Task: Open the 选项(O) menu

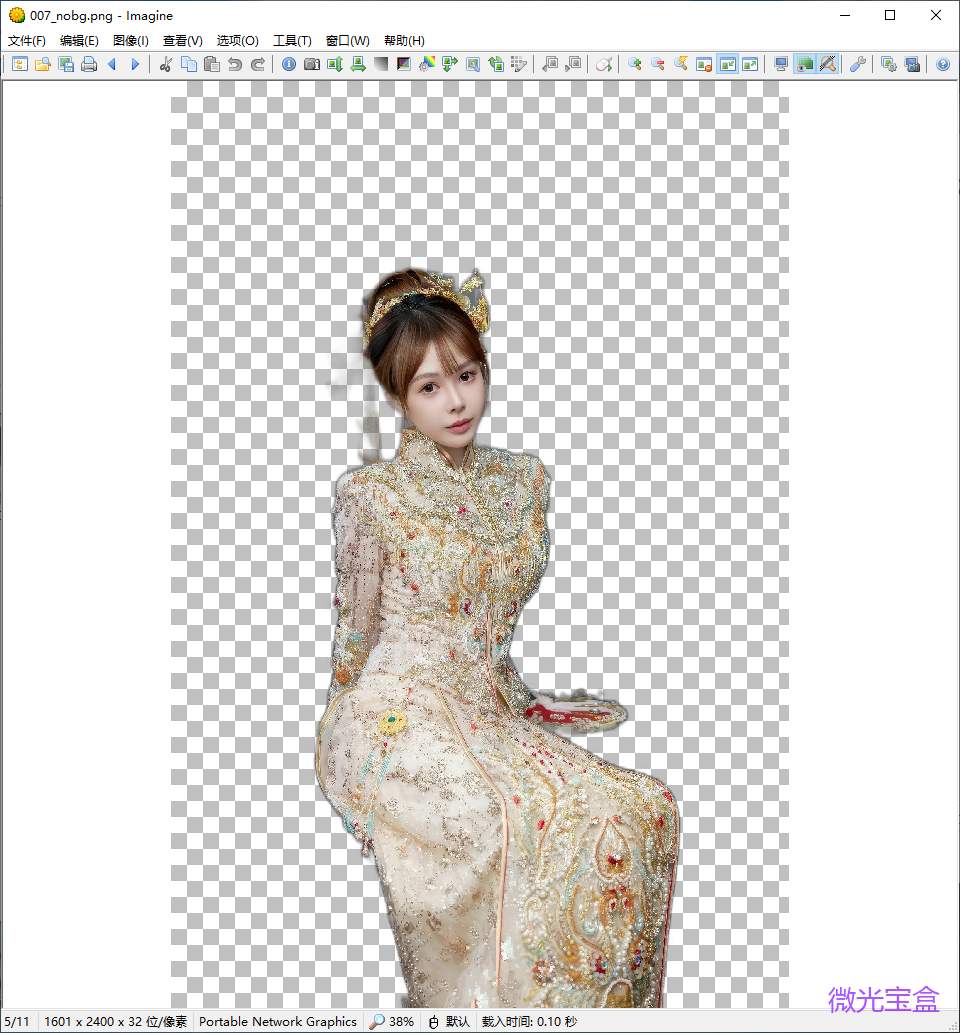Action: coord(237,41)
